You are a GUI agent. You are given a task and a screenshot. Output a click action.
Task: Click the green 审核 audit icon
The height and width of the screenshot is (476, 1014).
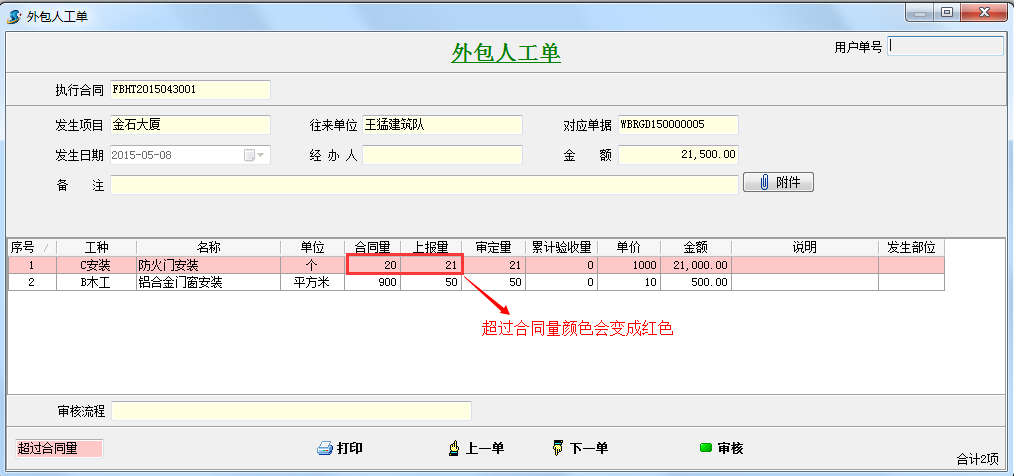coord(705,449)
